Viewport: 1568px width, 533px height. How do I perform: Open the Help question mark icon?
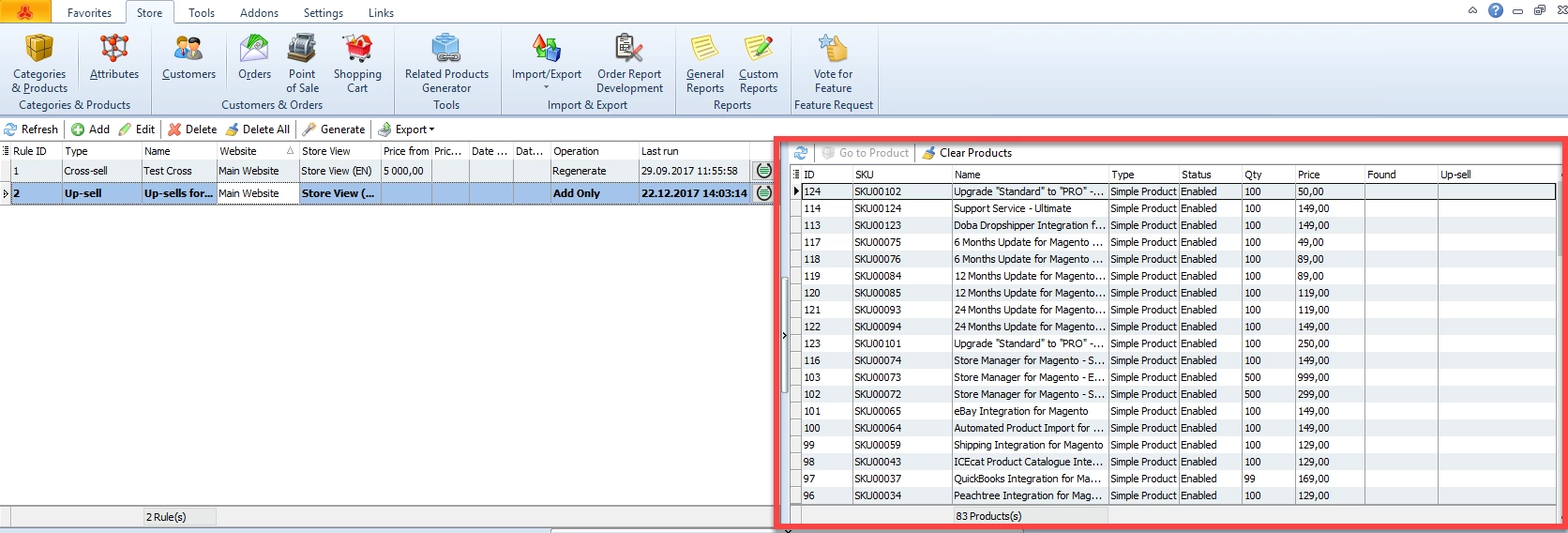coord(1496,10)
